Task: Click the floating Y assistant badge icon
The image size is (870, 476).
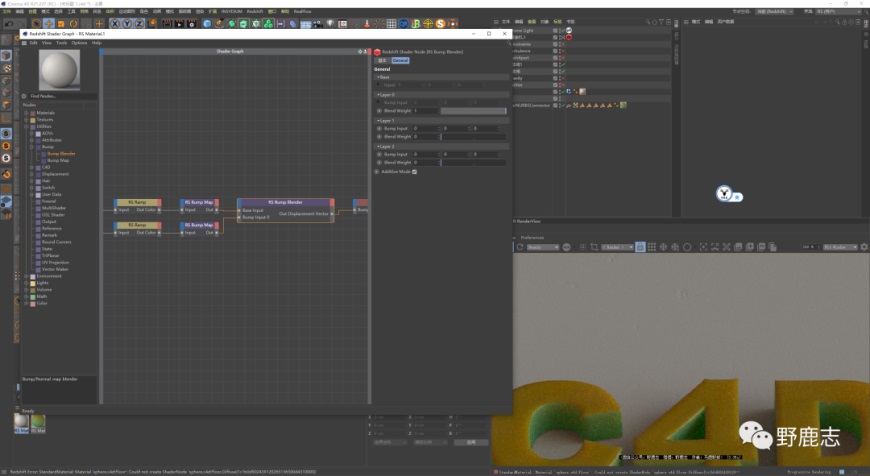Action: tap(724, 193)
